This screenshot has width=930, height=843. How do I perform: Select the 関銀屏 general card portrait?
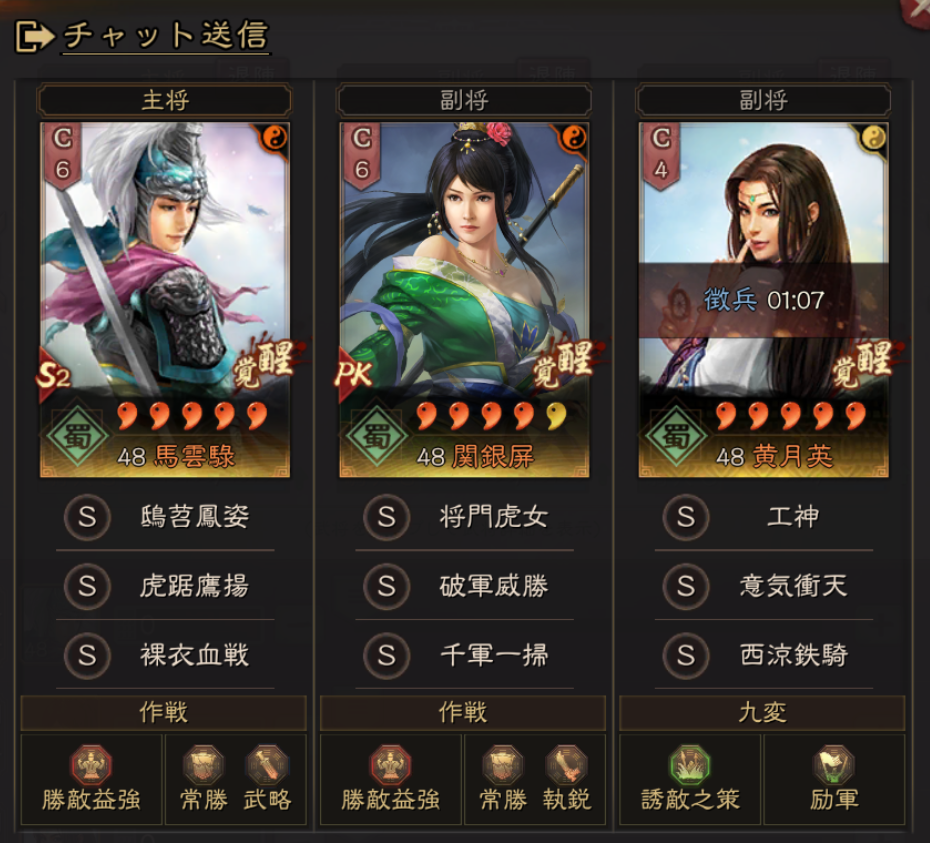pos(464,300)
